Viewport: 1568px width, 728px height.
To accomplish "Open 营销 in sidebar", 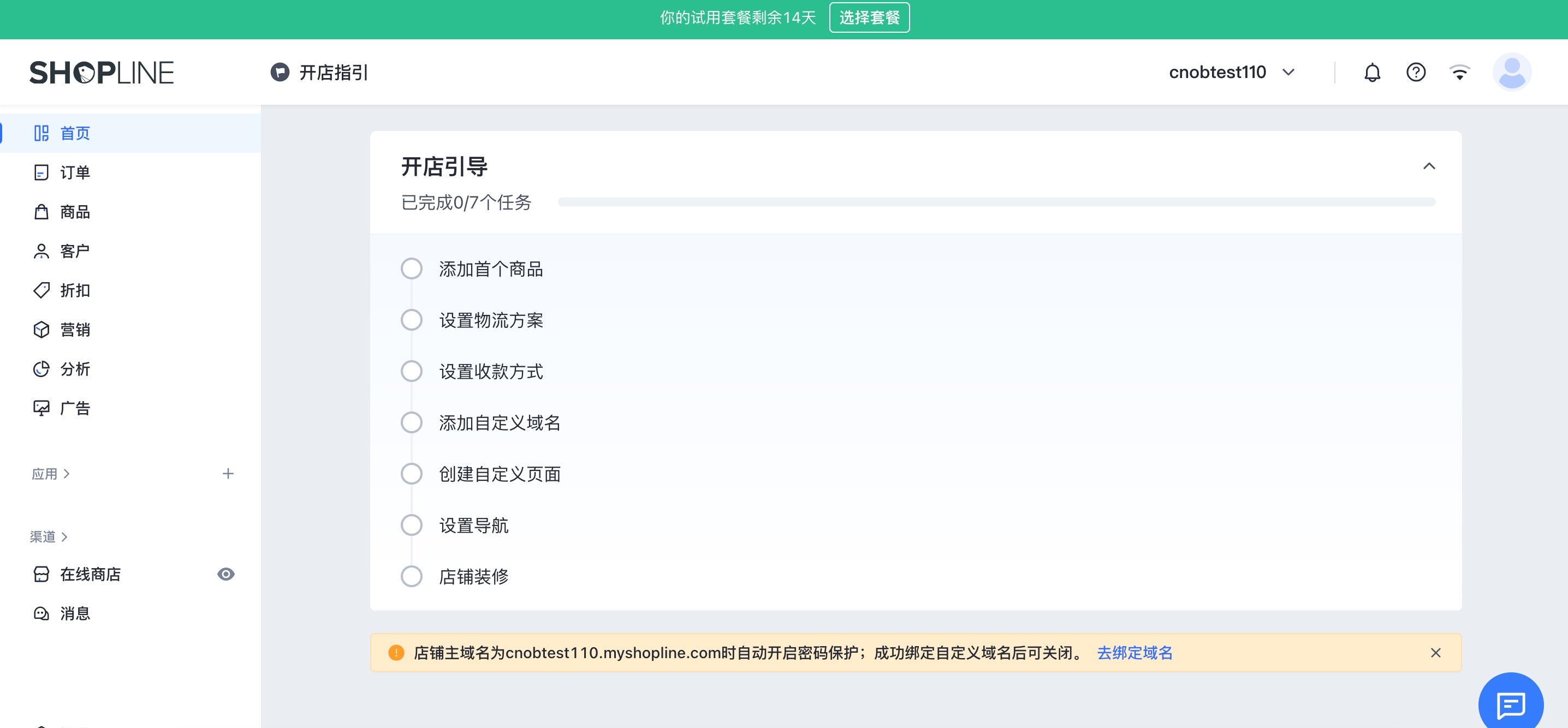I will pos(130,330).
